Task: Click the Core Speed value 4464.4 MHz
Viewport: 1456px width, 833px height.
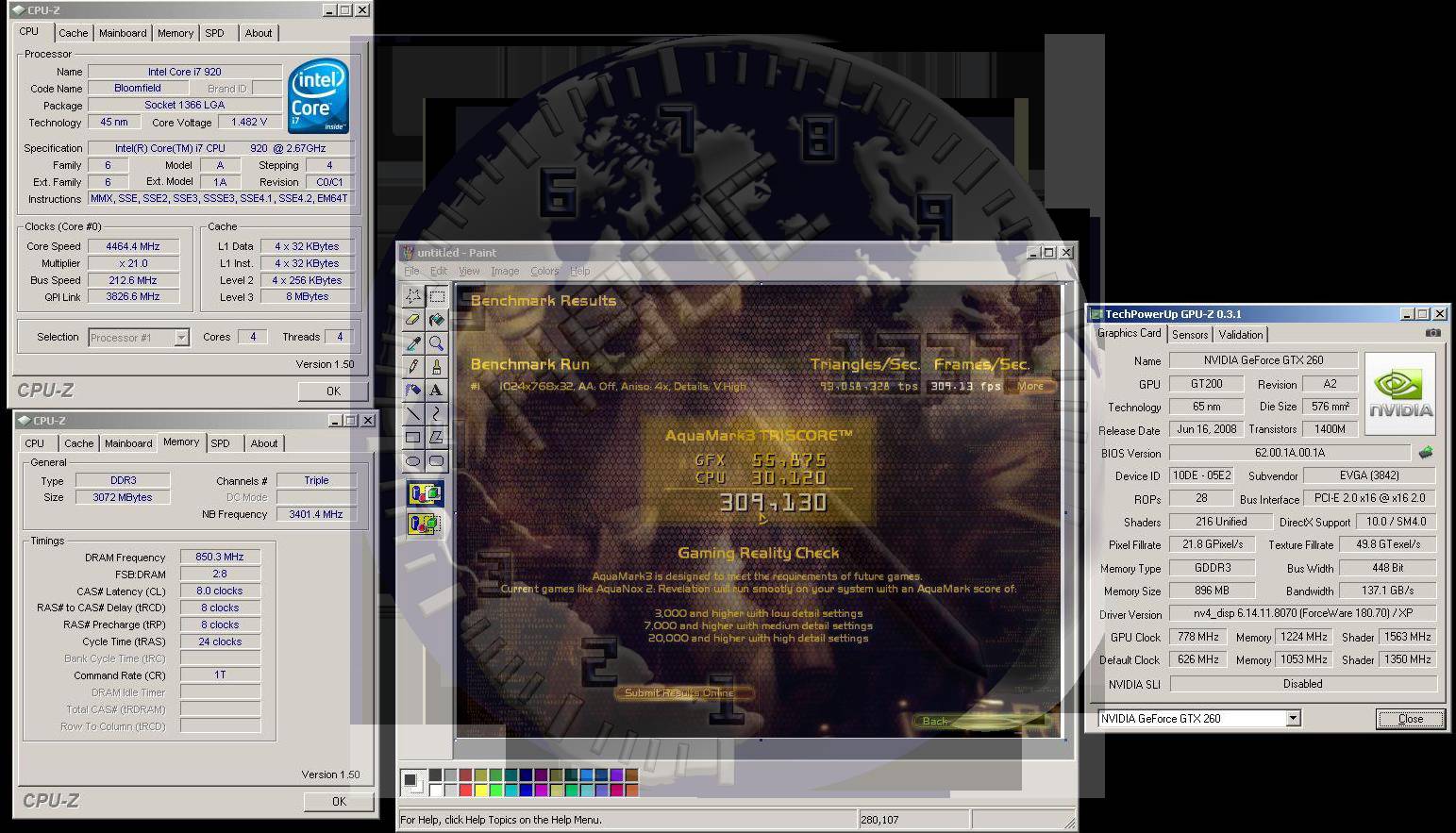Action: (x=133, y=246)
